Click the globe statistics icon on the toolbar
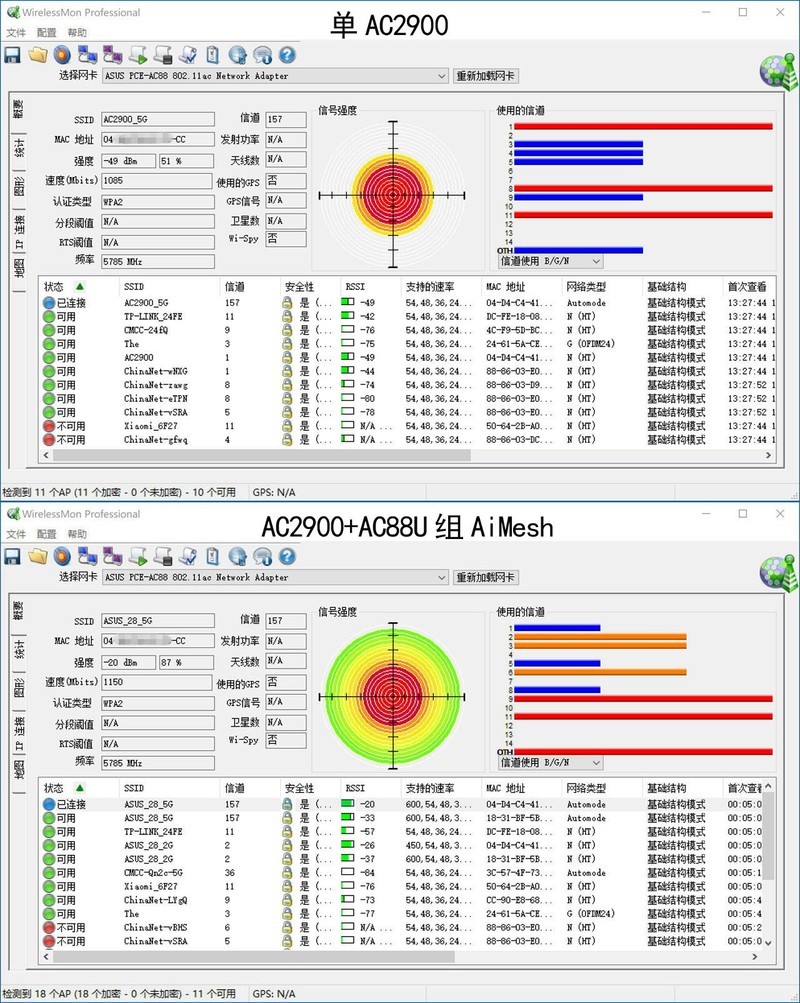 [x=237, y=53]
